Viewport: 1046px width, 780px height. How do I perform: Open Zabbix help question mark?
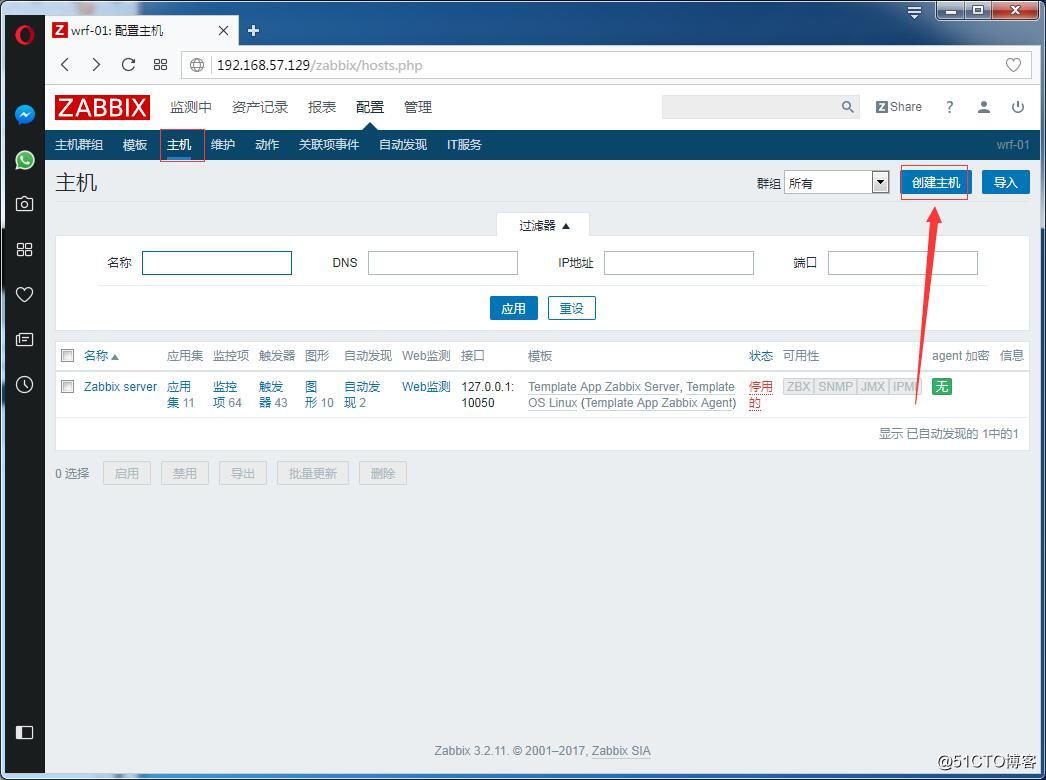pyautogui.click(x=949, y=107)
